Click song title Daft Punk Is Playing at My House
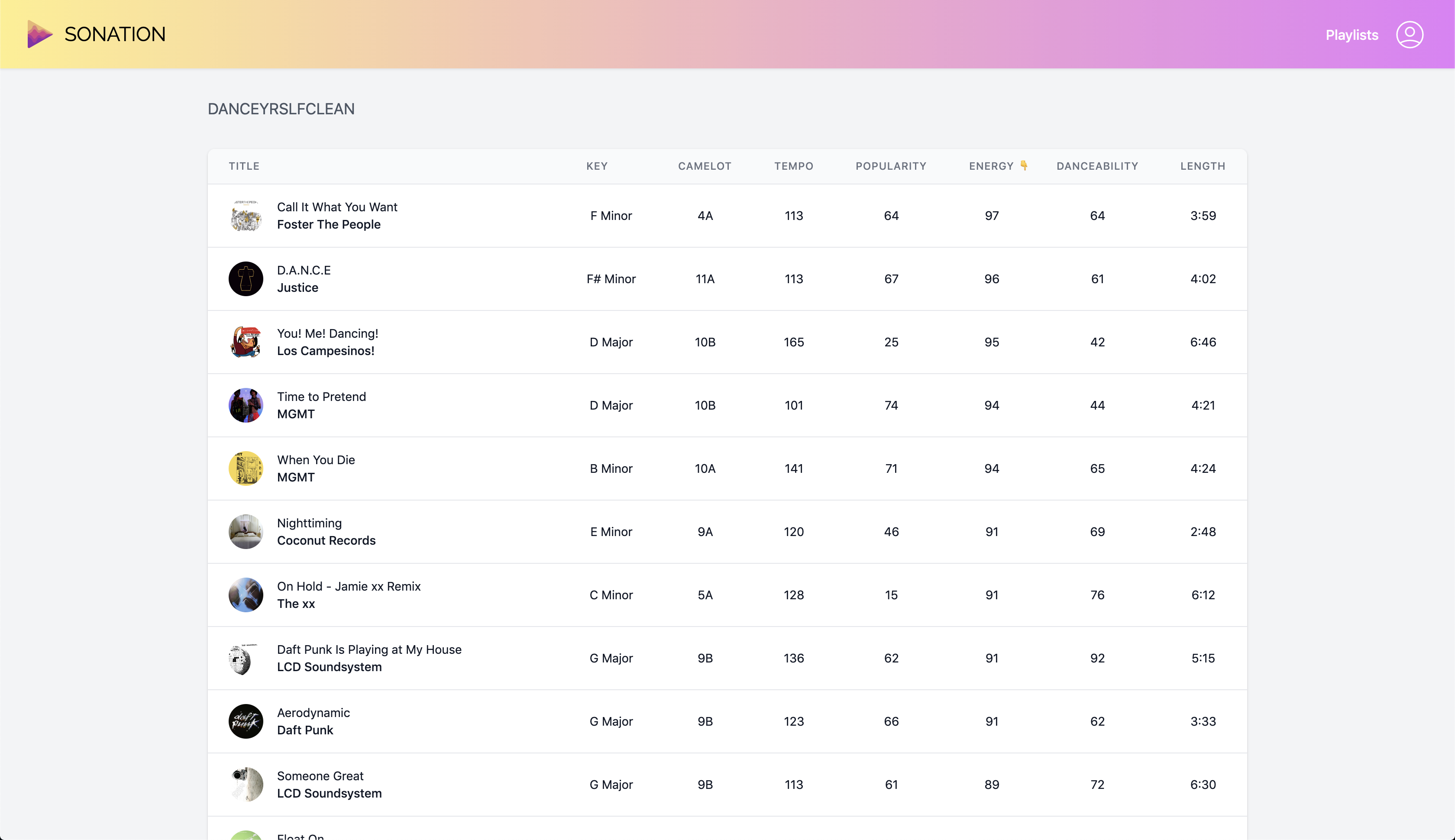Viewport: 1455px width, 840px height. tap(369, 649)
